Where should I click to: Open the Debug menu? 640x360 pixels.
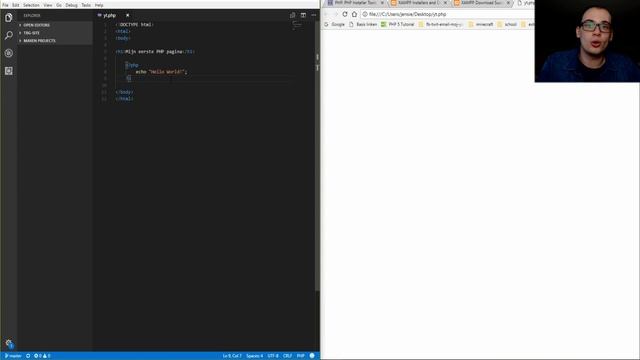pyautogui.click(x=71, y=5)
